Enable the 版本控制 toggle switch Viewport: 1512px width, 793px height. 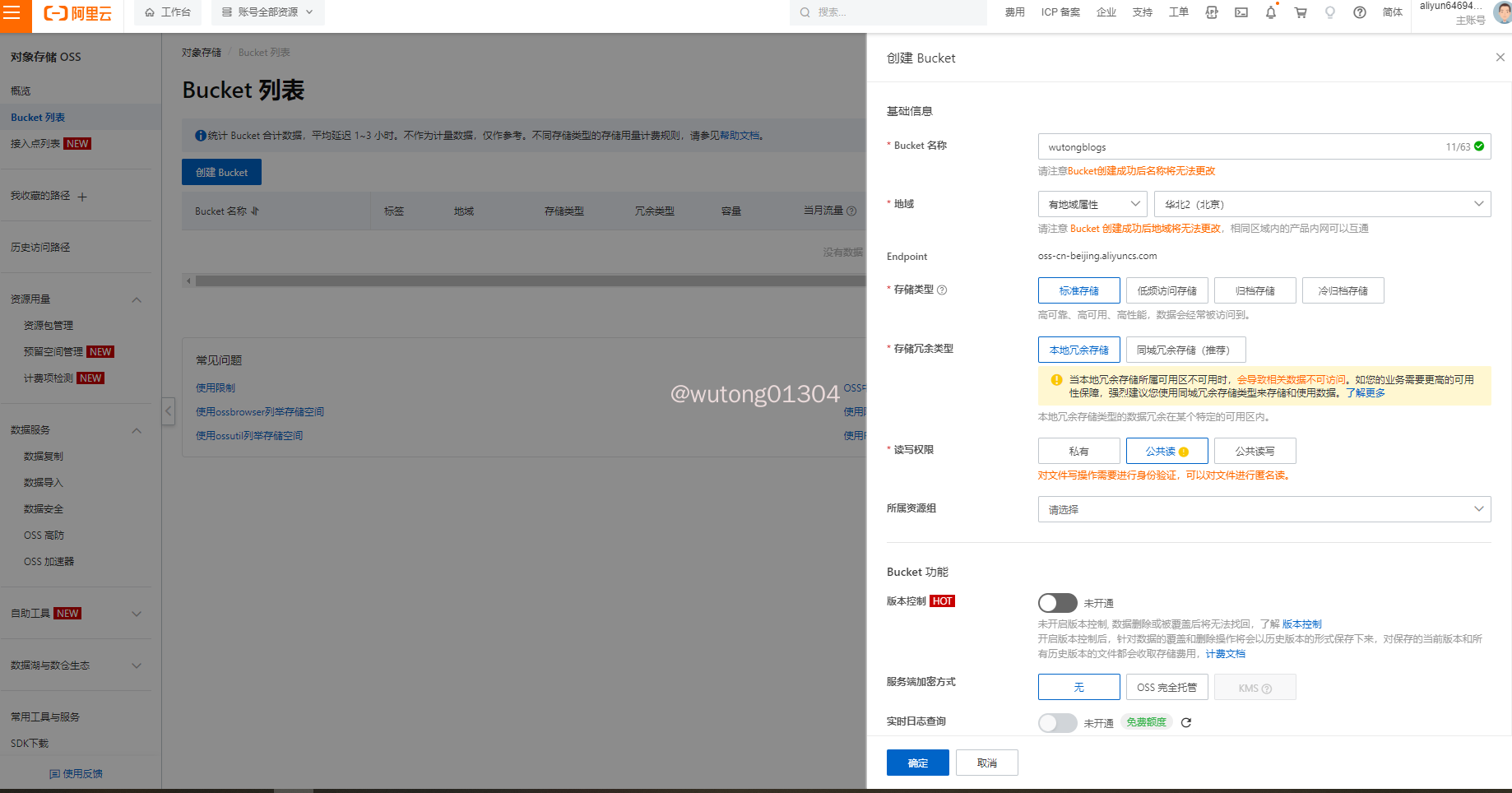[x=1057, y=603]
